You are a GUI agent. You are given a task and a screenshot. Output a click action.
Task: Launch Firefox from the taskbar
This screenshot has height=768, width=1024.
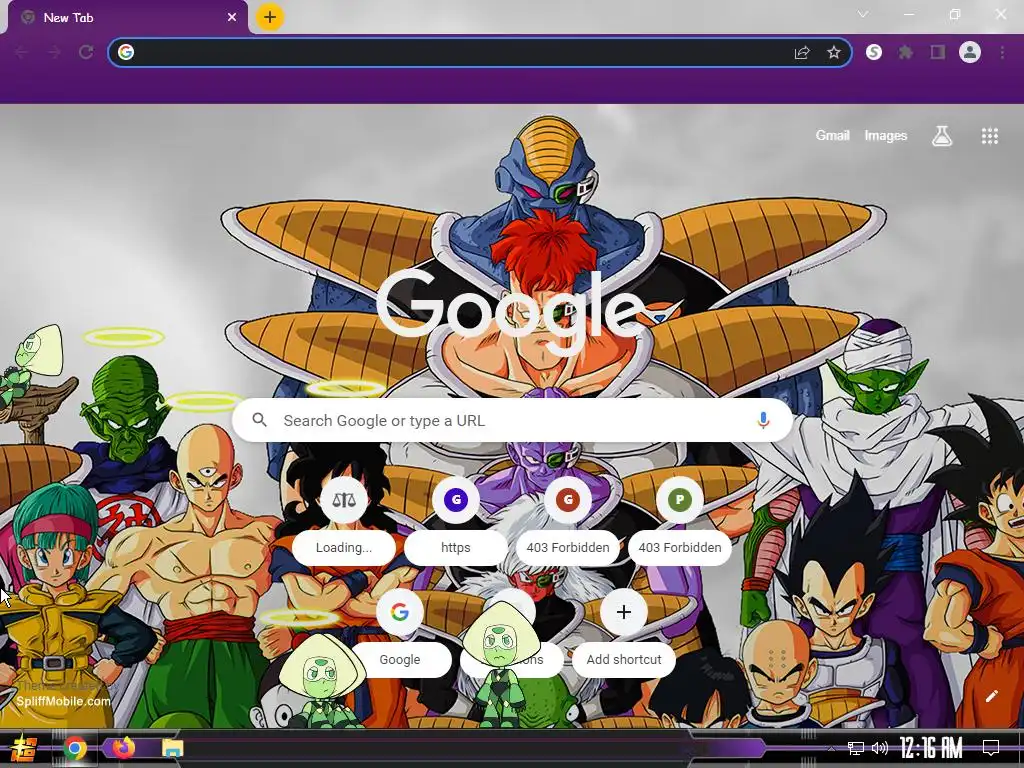[x=123, y=748]
